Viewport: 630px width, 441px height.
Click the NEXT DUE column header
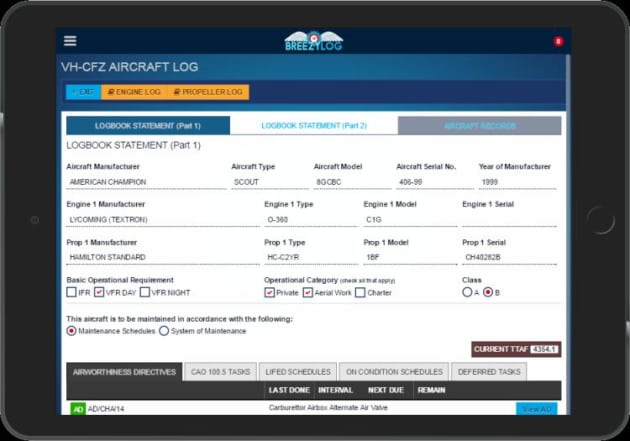click(x=386, y=390)
